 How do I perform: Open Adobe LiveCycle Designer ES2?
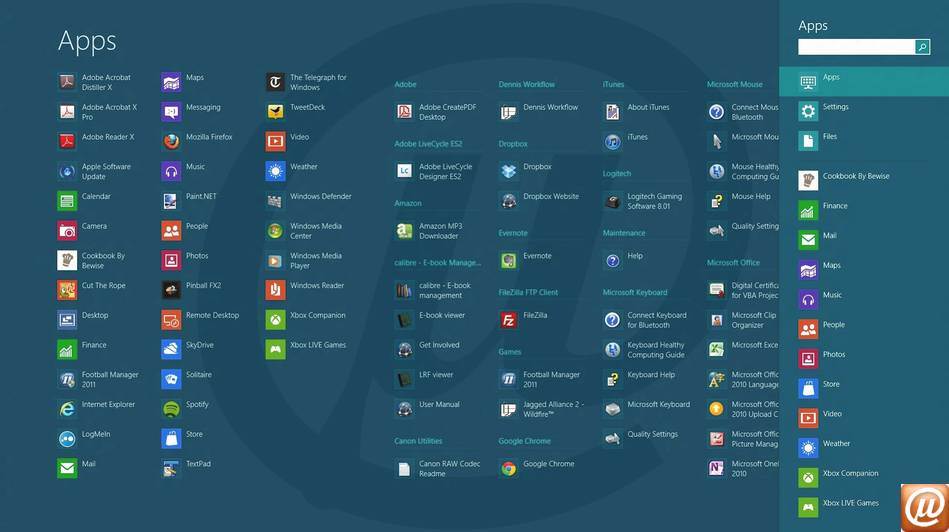pyautogui.click(x=434, y=171)
